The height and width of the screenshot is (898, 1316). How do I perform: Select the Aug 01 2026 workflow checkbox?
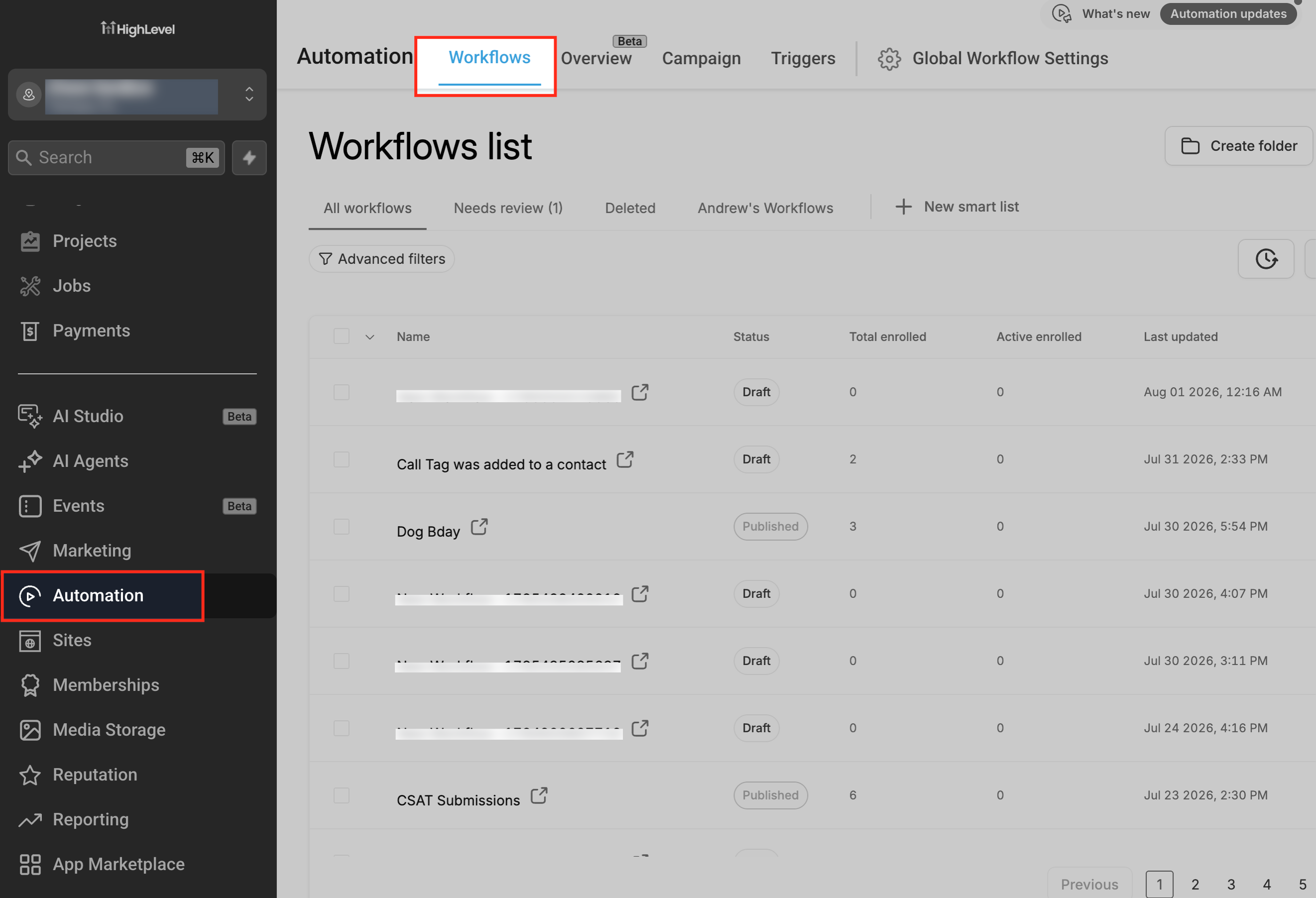pos(342,392)
